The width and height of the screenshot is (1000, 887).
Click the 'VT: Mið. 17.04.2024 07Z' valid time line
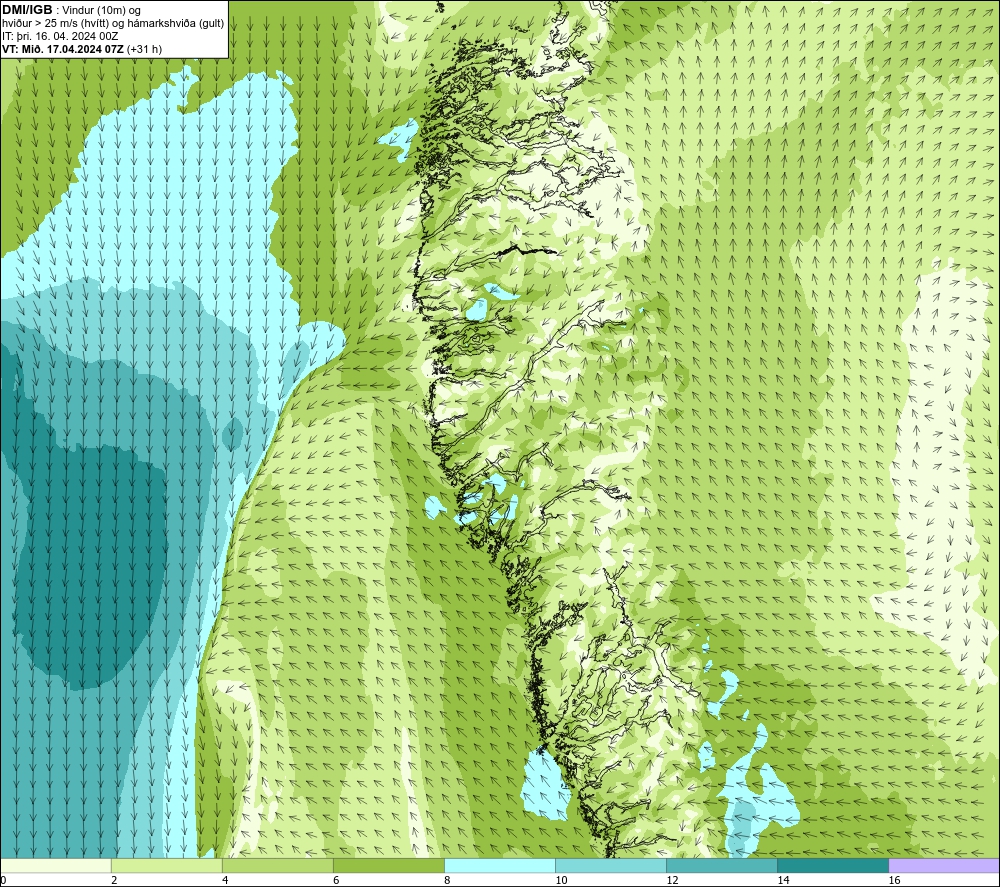coord(63,49)
